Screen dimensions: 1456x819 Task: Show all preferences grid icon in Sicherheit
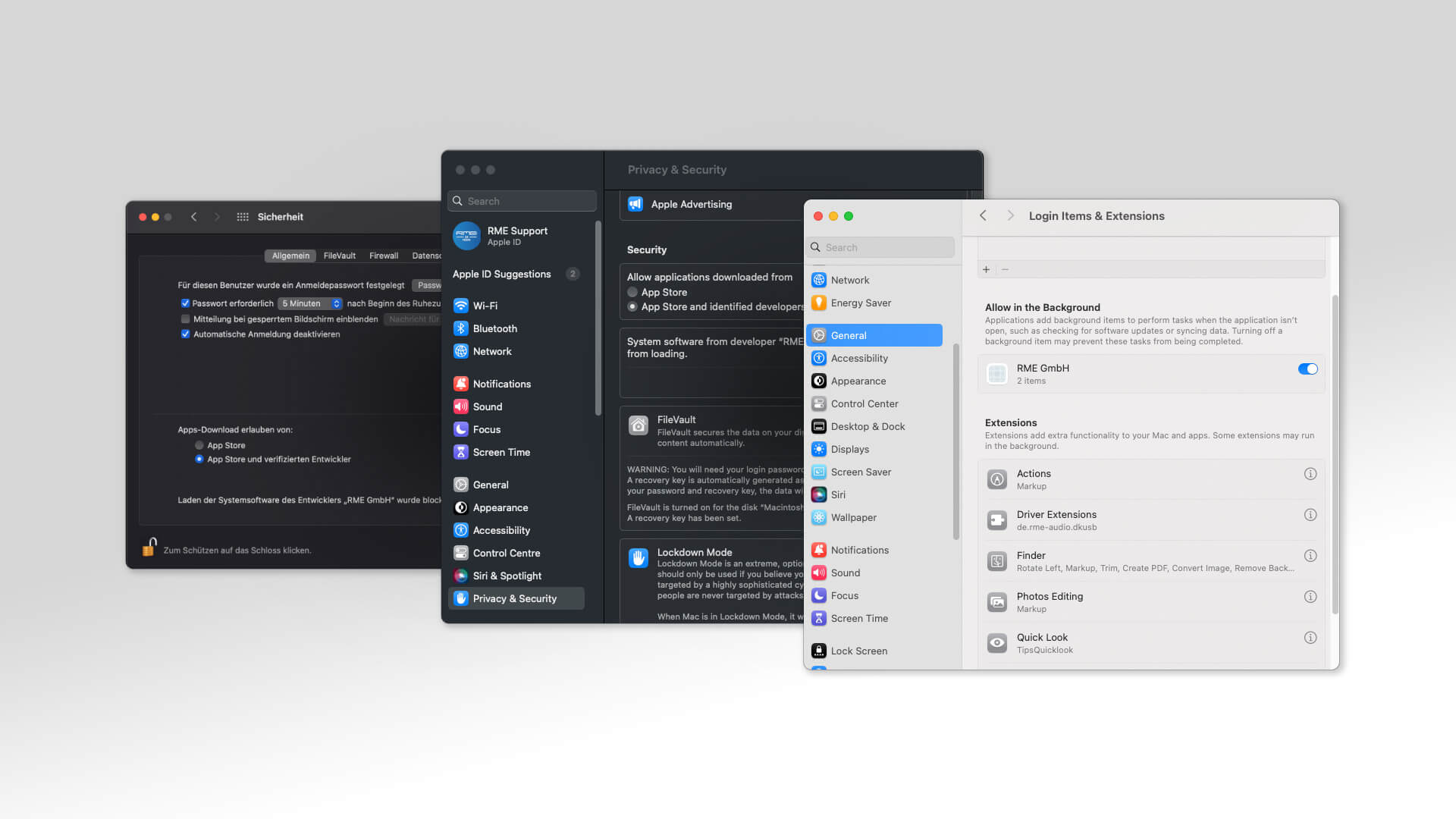tap(243, 217)
